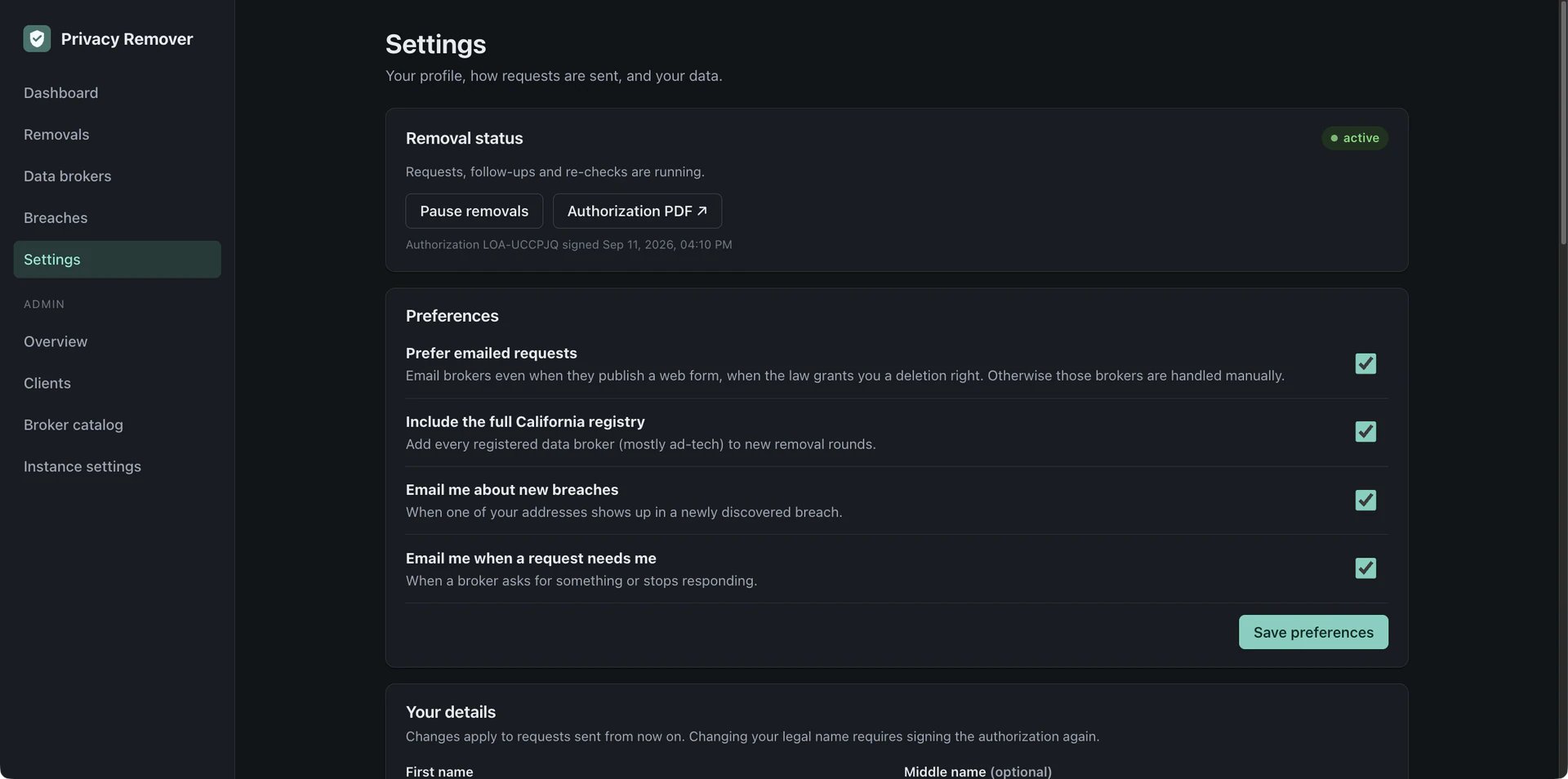This screenshot has height=779, width=1568.
Task: Click the Pause removals button
Action: tap(474, 211)
